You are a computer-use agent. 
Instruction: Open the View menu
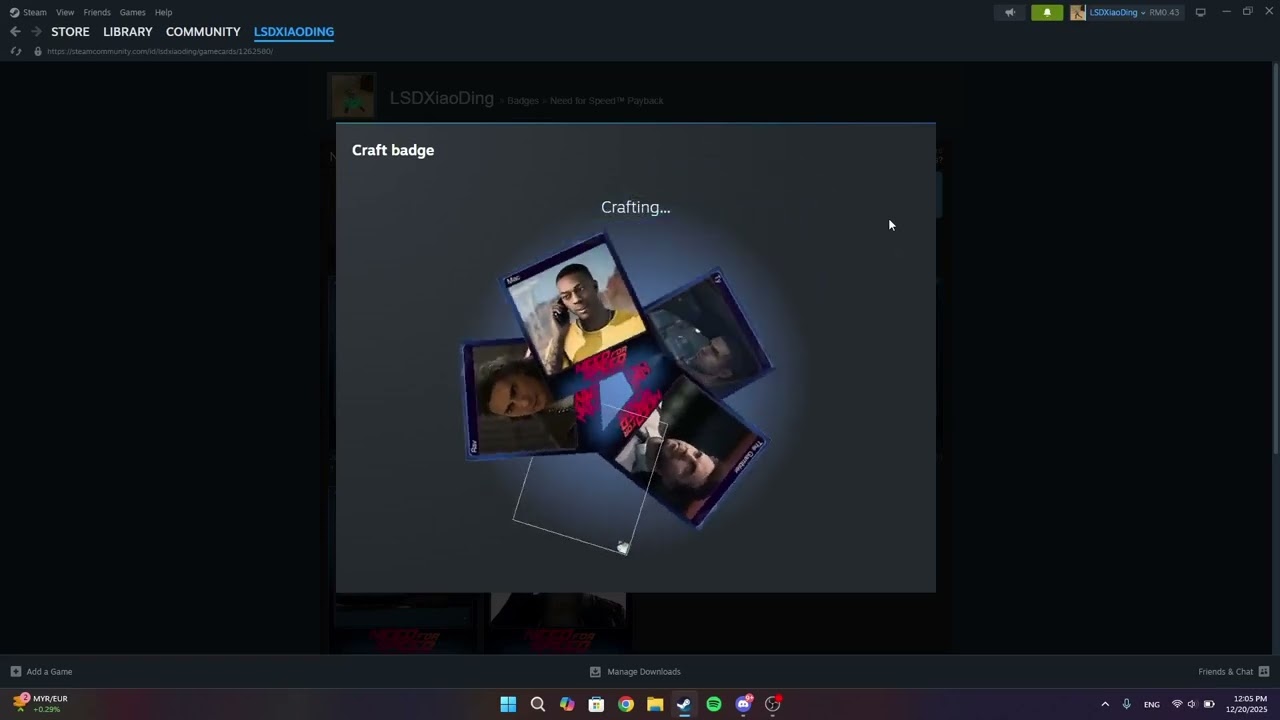65,12
